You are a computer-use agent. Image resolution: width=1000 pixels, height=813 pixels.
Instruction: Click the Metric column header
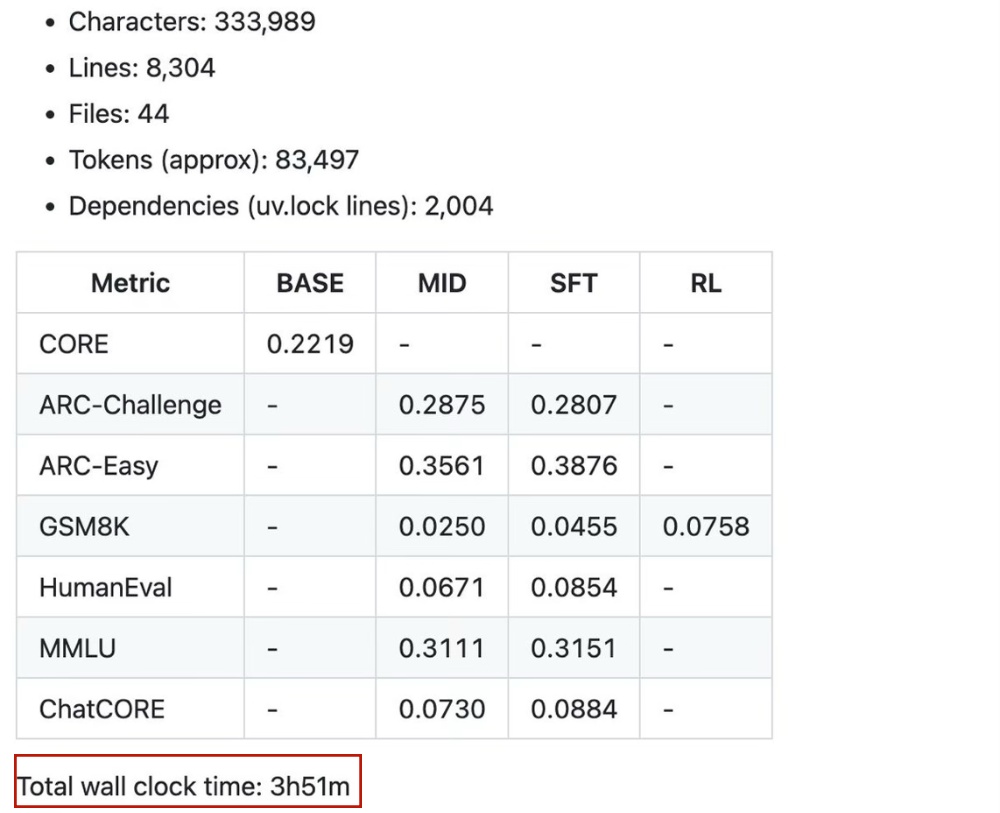tap(130, 283)
